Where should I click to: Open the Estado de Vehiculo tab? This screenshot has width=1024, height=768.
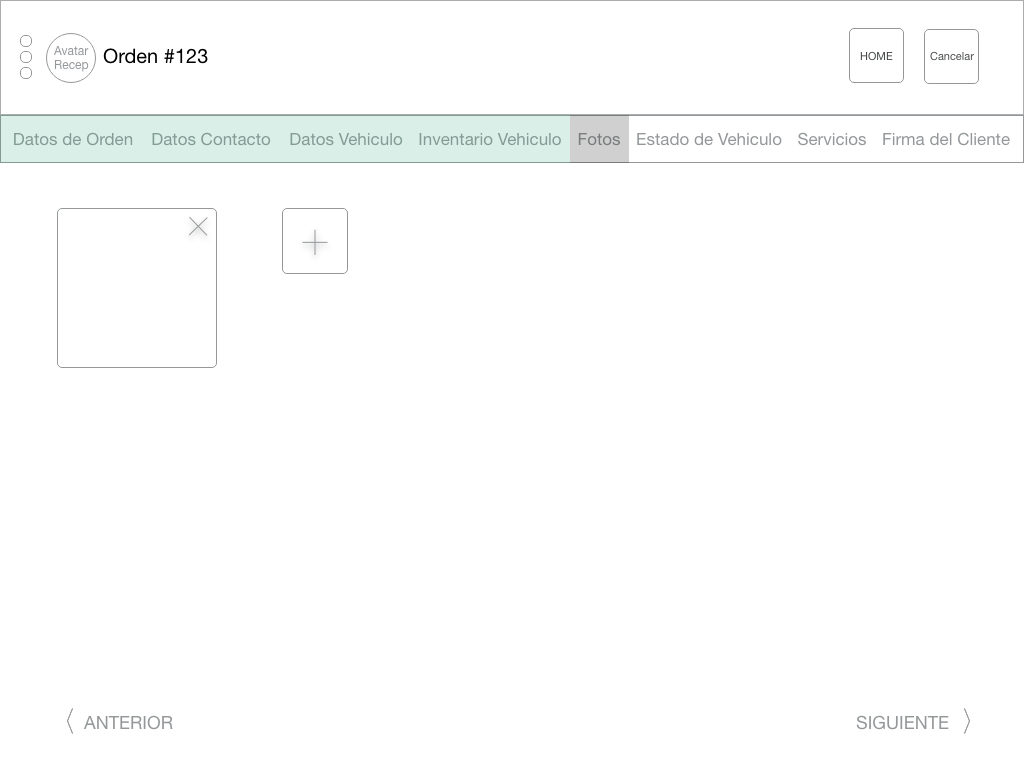click(709, 139)
